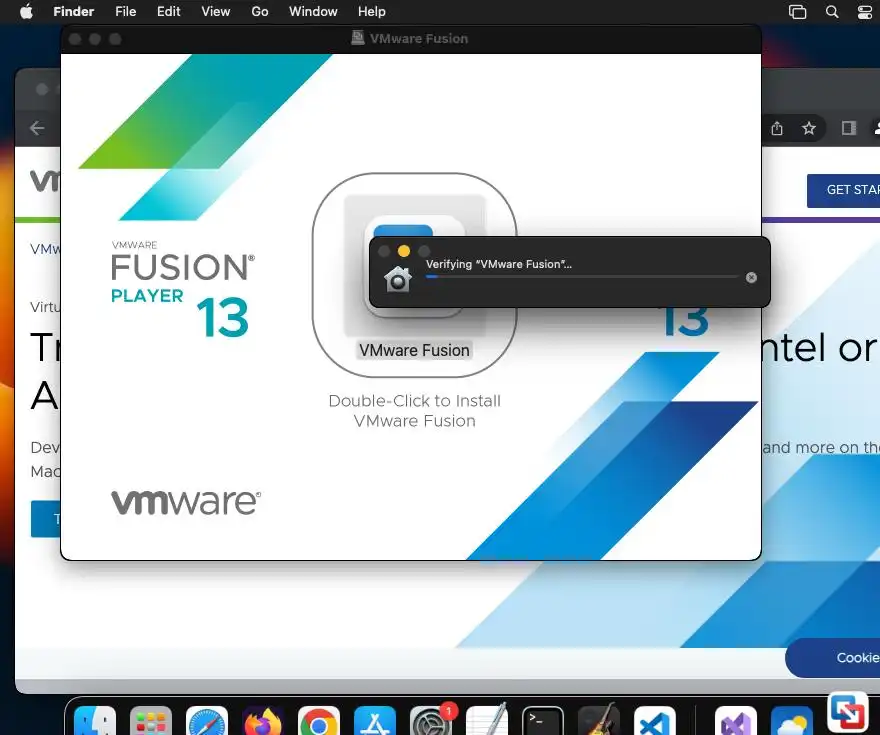The image size is (880, 735).
Task: Open the Help menu
Action: [372, 11]
